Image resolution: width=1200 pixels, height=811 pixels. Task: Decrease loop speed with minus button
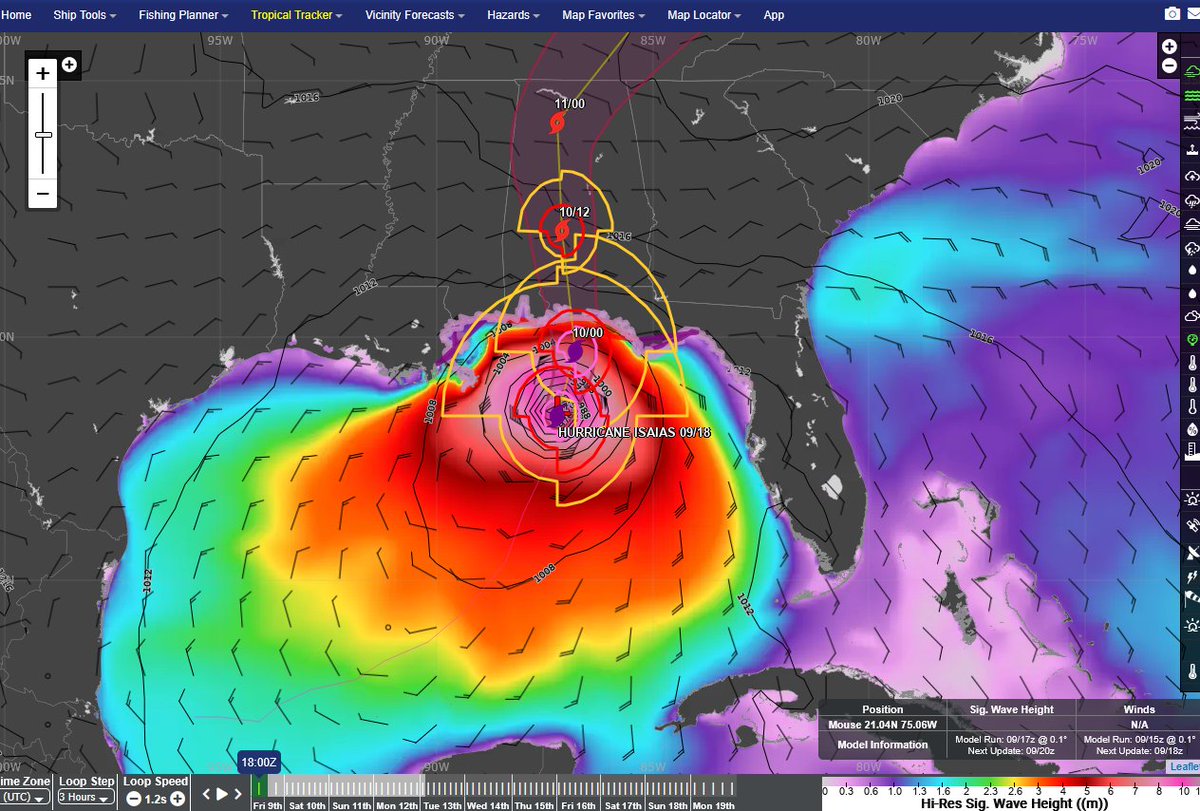[133, 797]
